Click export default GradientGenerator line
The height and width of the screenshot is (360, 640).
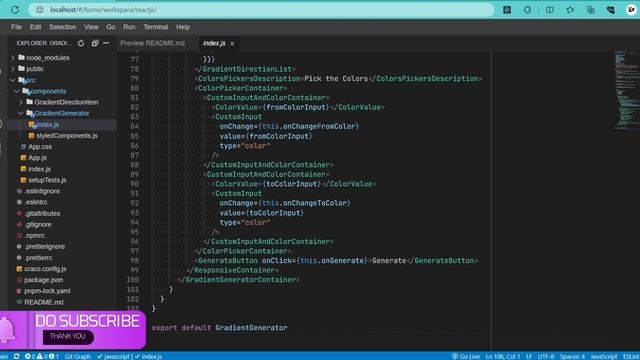click(220, 328)
